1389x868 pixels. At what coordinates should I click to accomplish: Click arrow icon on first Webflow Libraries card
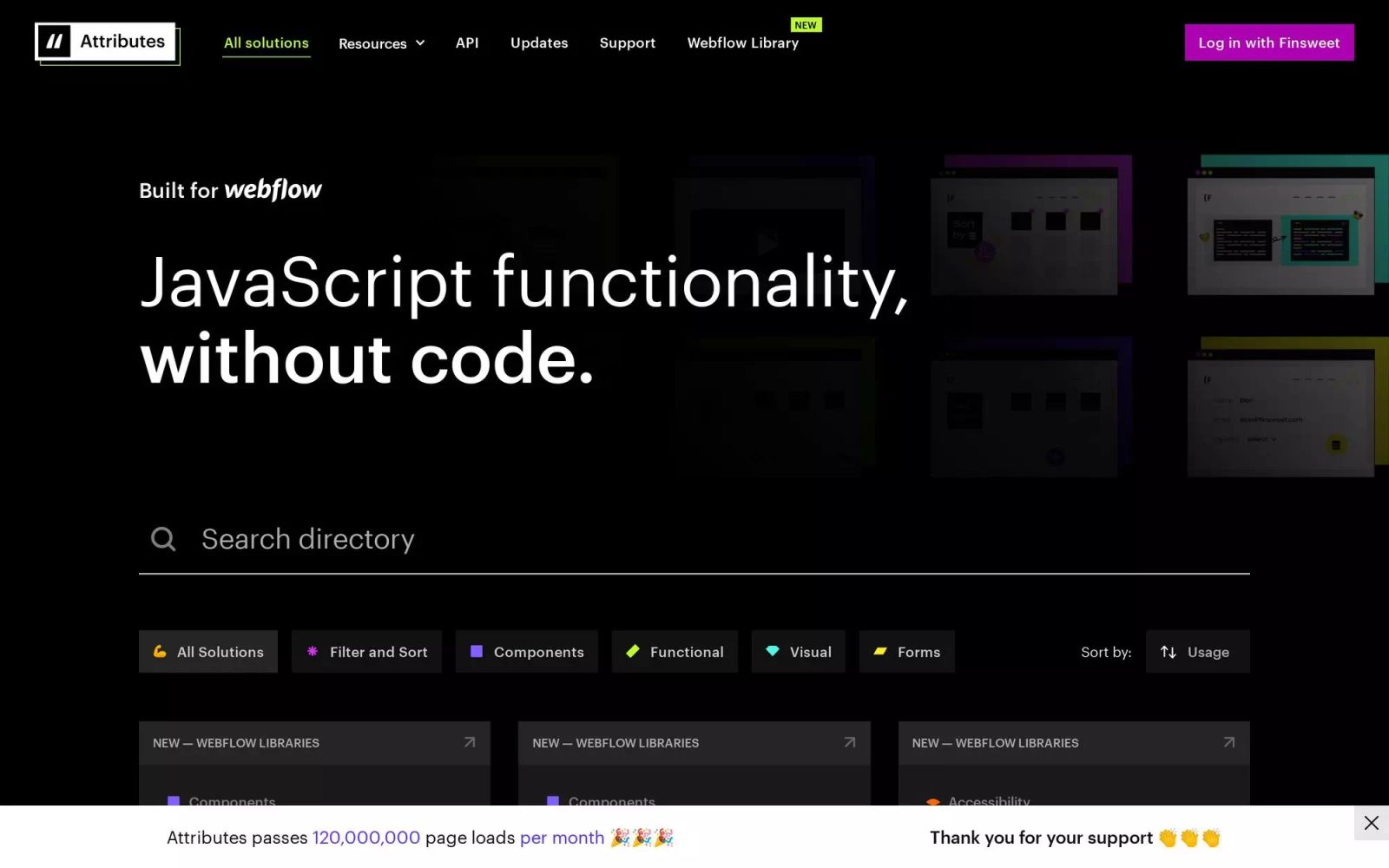(470, 742)
